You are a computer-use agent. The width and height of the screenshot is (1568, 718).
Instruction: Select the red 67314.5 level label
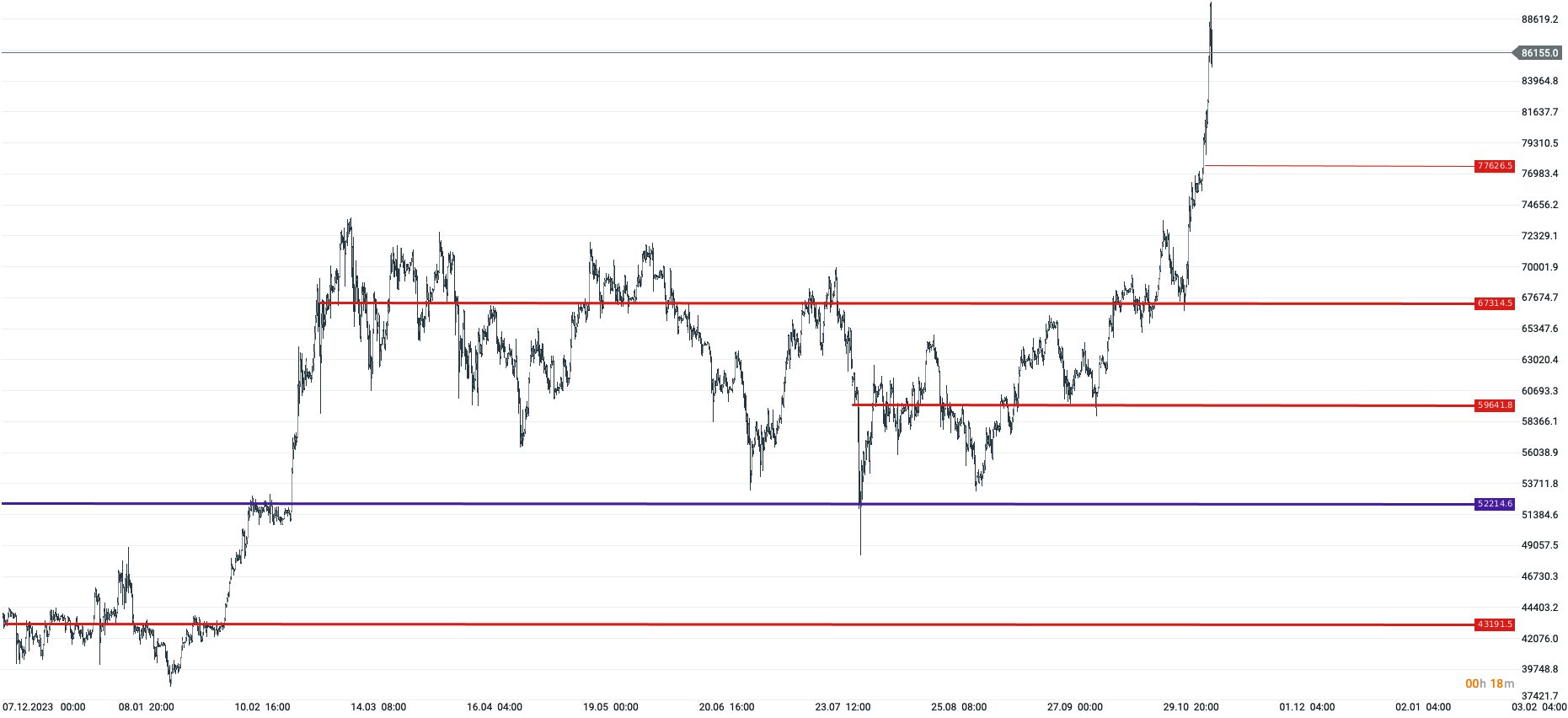(1495, 303)
